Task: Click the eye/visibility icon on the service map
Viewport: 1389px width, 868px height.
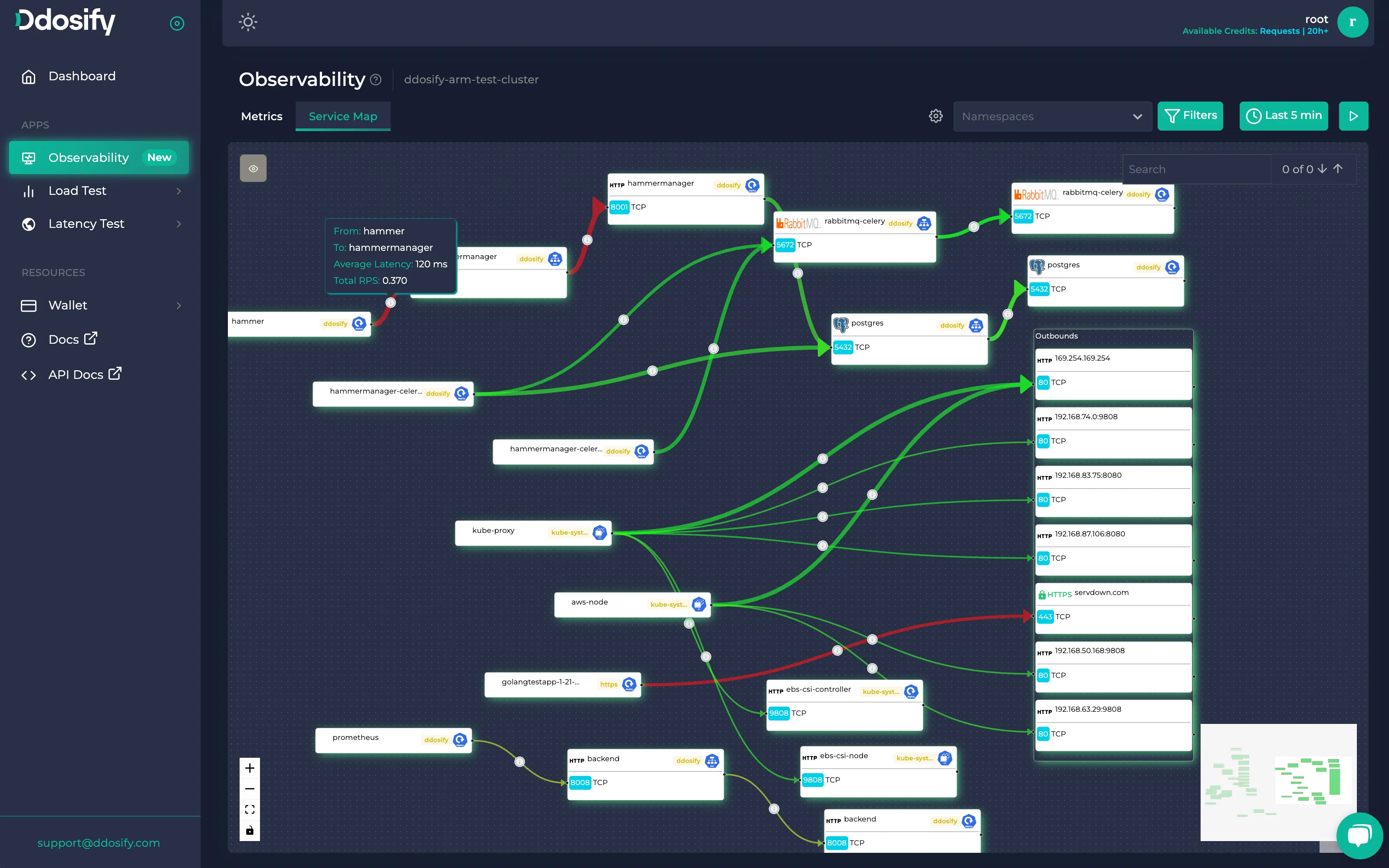Action: pyautogui.click(x=254, y=168)
